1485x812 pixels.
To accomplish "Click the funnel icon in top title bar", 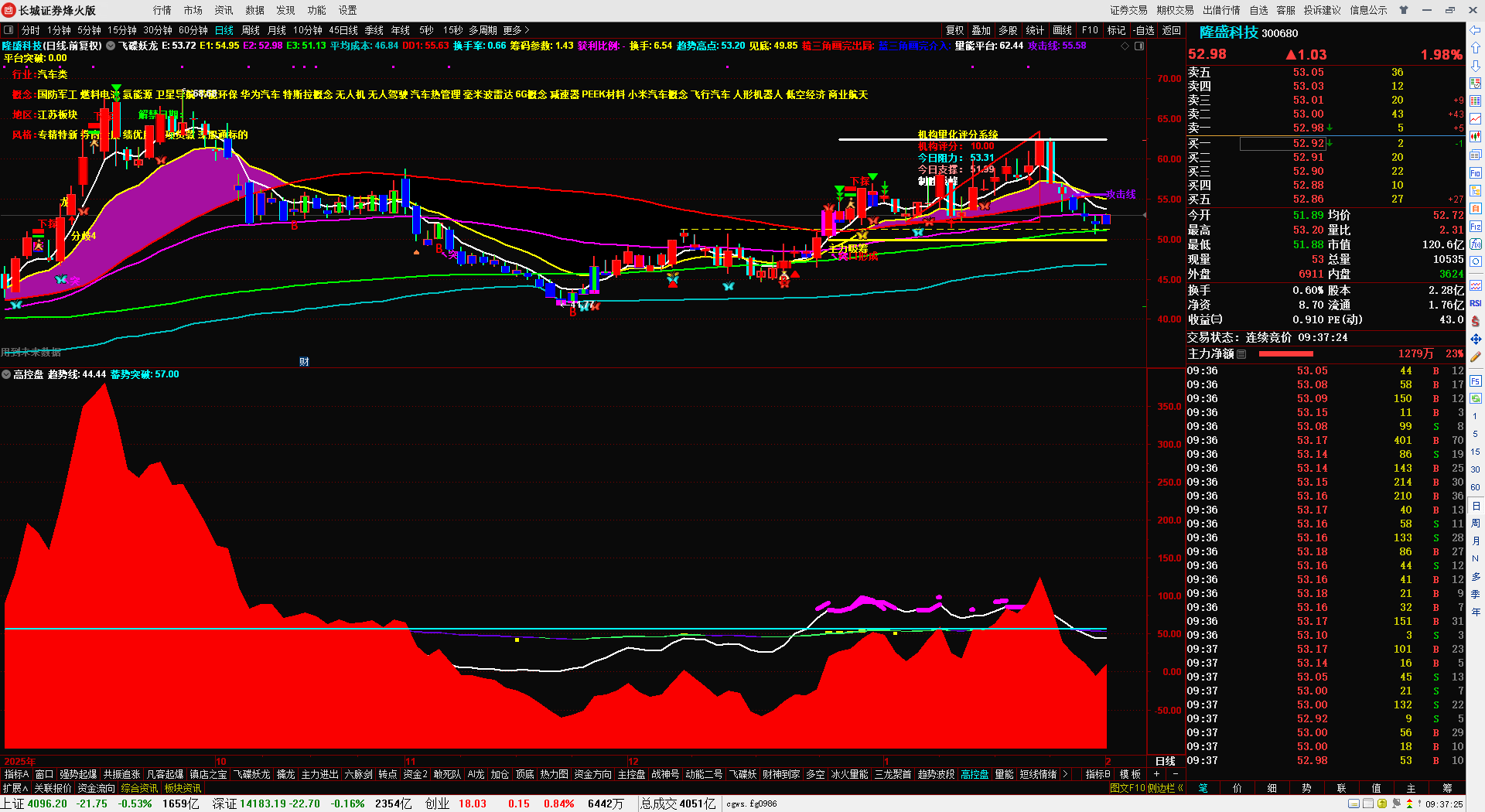I will (x=1404, y=10).
